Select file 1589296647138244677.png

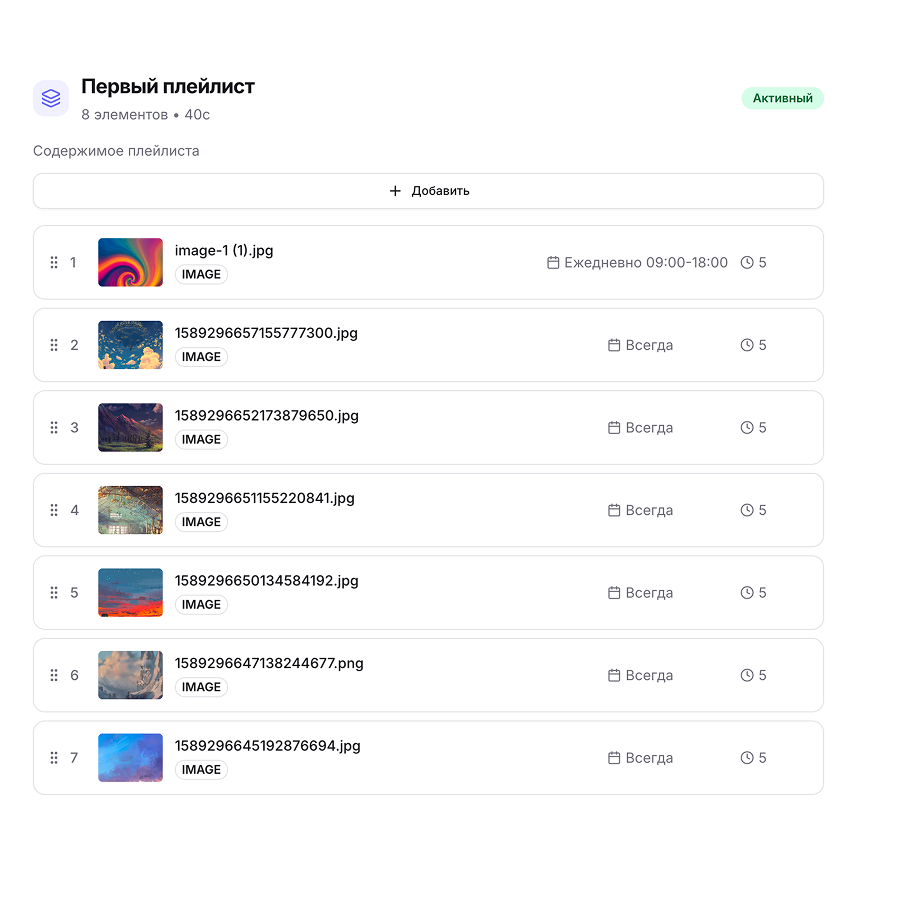(269, 663)
